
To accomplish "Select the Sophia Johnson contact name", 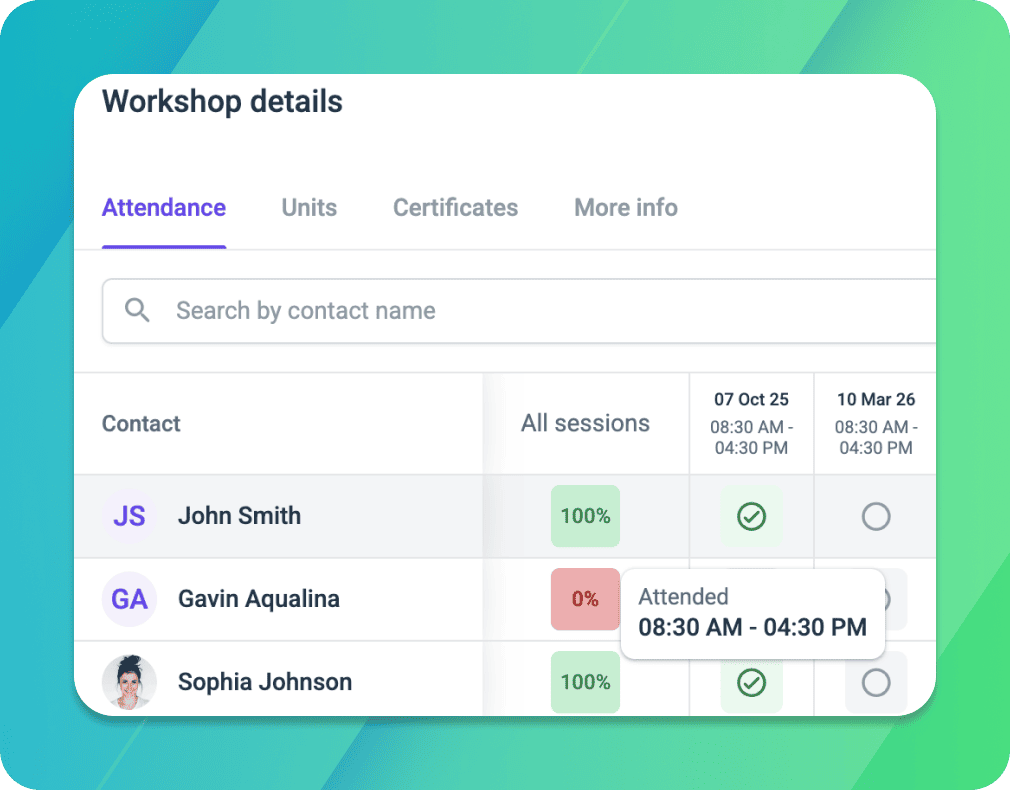I will click(265, 682).
